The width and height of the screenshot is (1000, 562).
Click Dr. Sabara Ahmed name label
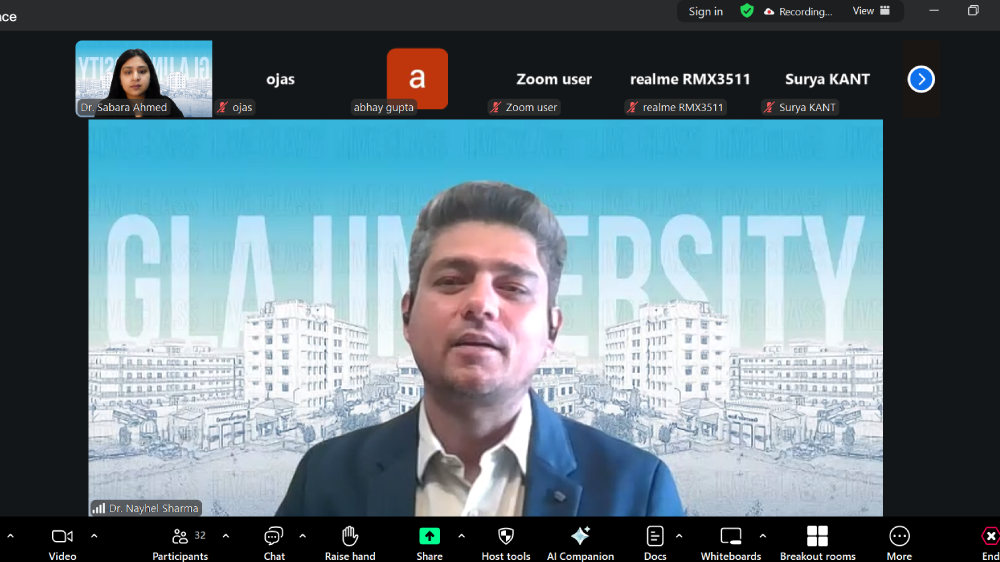[124, 107]
